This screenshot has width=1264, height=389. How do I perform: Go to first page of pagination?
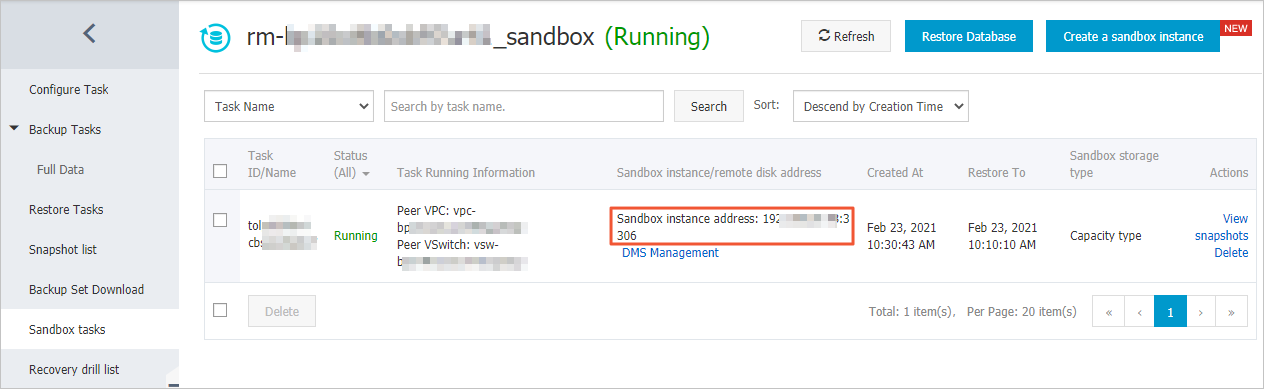pyautogui.click(x=1109, y=312)
